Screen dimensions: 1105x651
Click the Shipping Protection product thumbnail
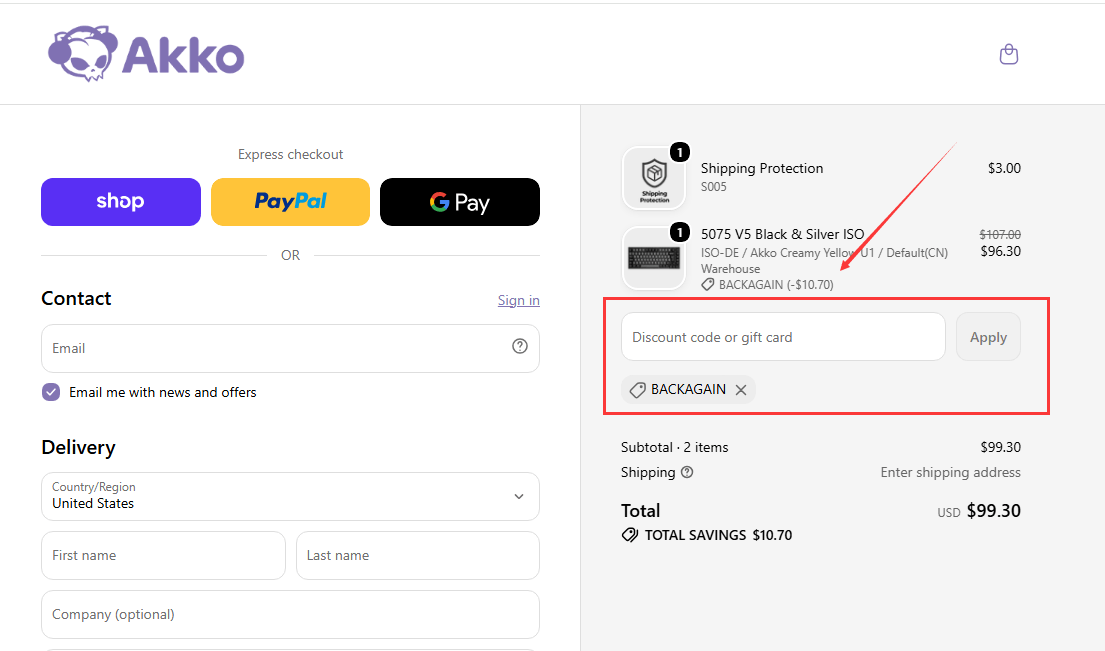pos(654,178)
